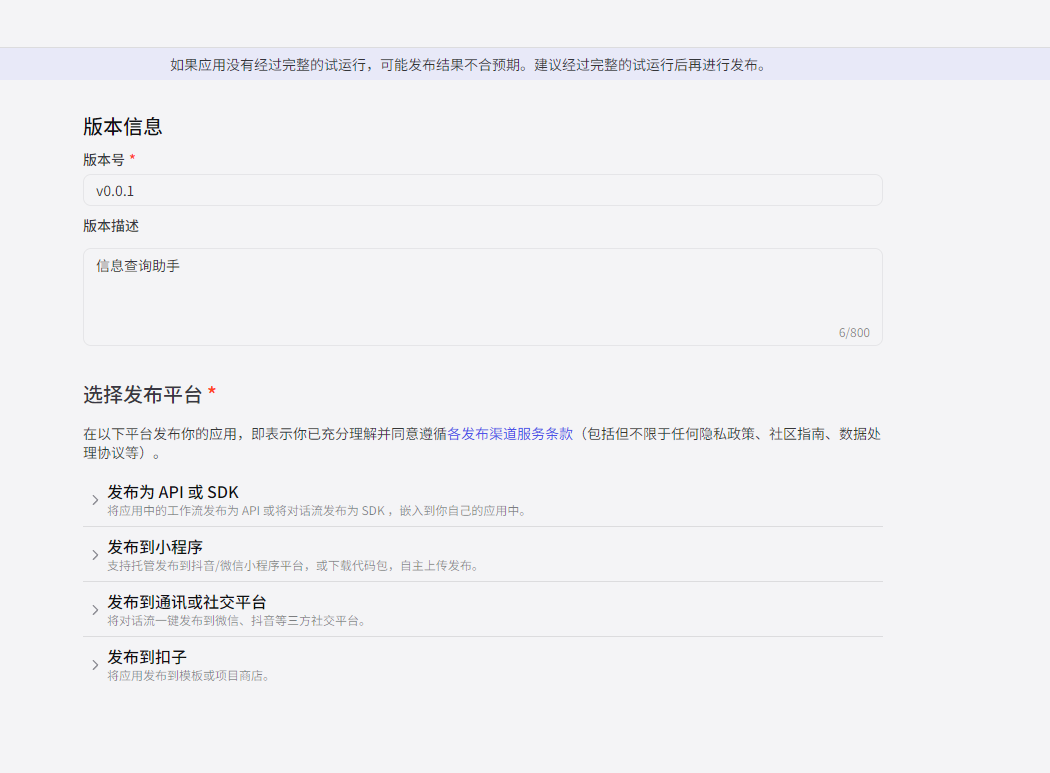Click the 版本描述 field label
The height and width of the screenshot is (773, 1050).
point(111,226)
